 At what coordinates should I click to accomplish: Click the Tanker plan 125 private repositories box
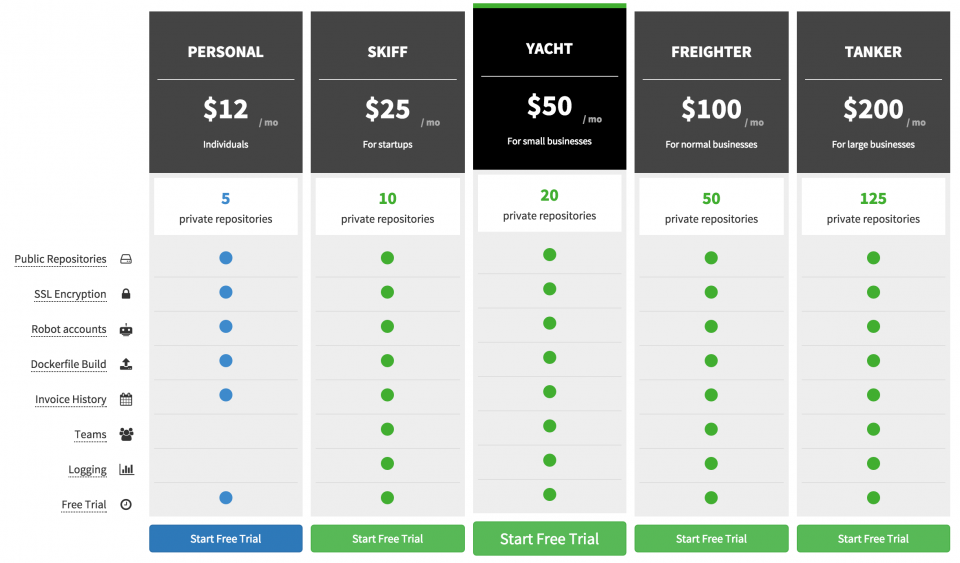(x=873, y=207)
